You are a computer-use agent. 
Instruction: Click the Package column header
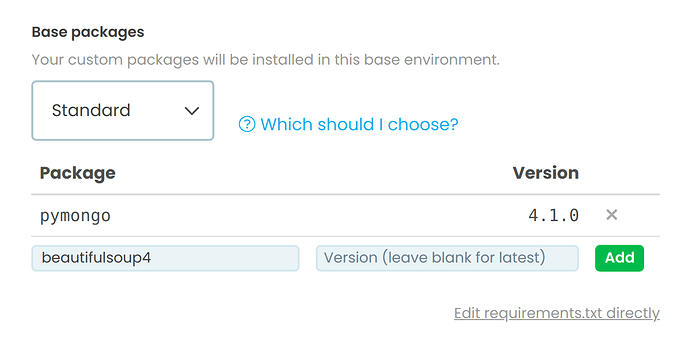point(77,173)
